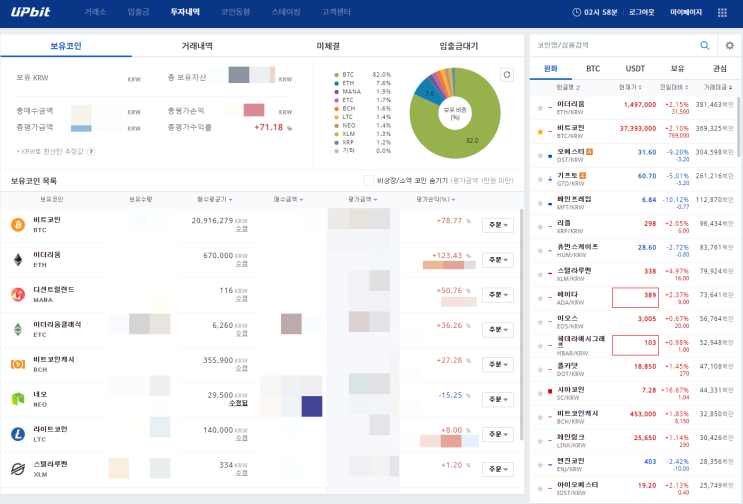This screenshot has width=743, height=504.
Task: Click the 로그아웃 link
Action: (642, 12)
